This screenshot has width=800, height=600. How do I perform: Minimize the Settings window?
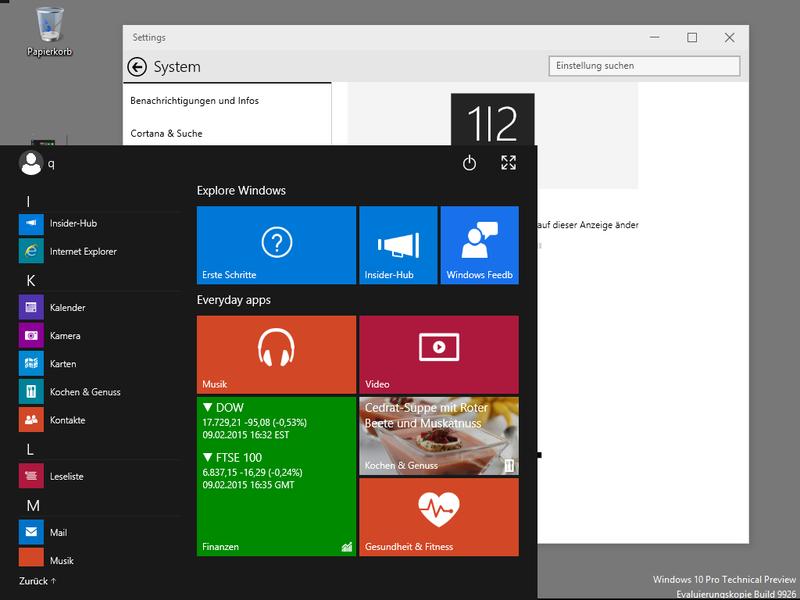[x=655, y=37]
